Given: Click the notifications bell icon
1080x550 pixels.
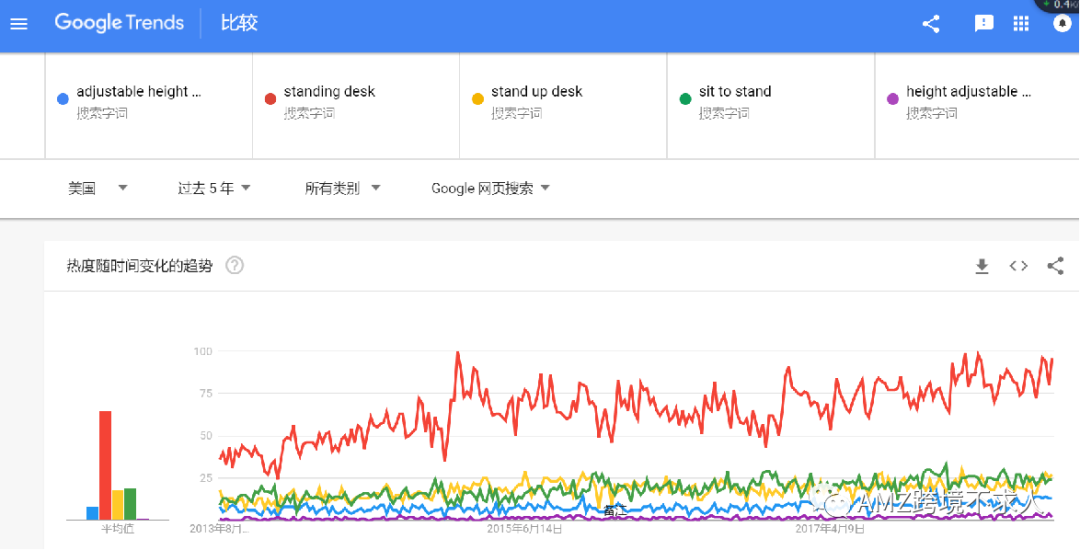Looking at the screenshot, I should click(x=1062, y=24).
